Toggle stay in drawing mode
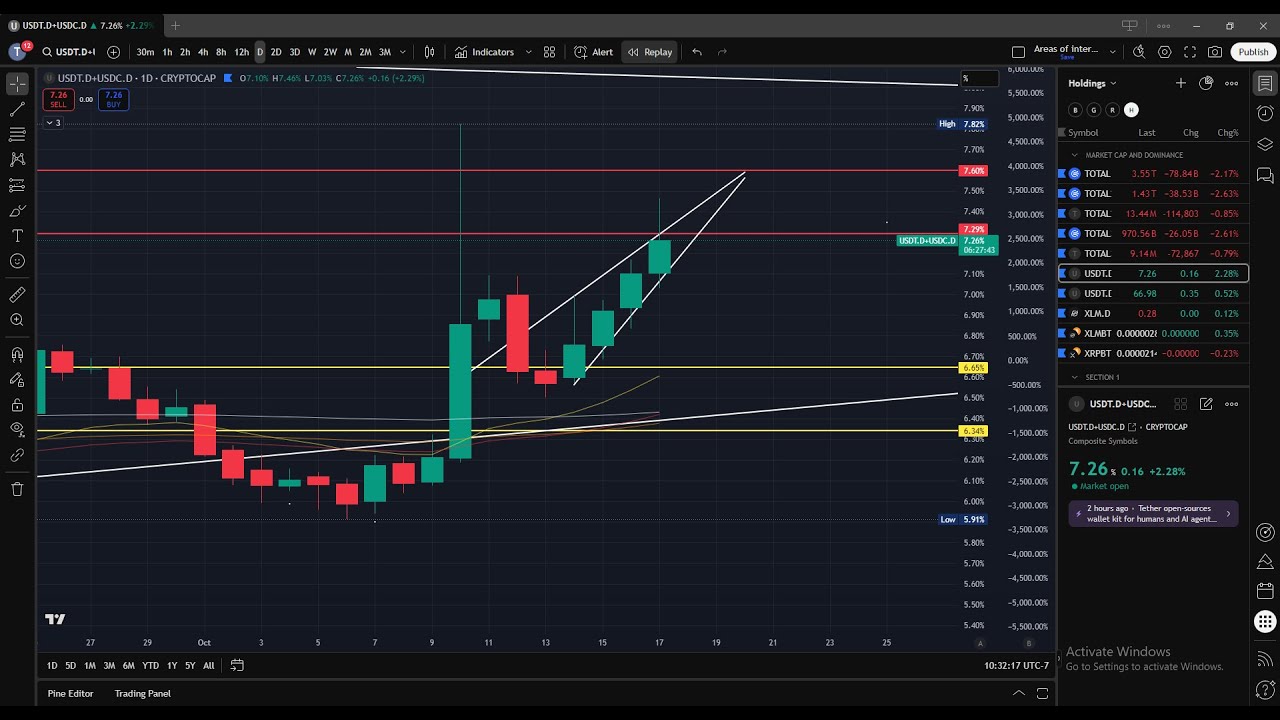The width and height of the screenshot is (1280, 720). pos(17,379)
